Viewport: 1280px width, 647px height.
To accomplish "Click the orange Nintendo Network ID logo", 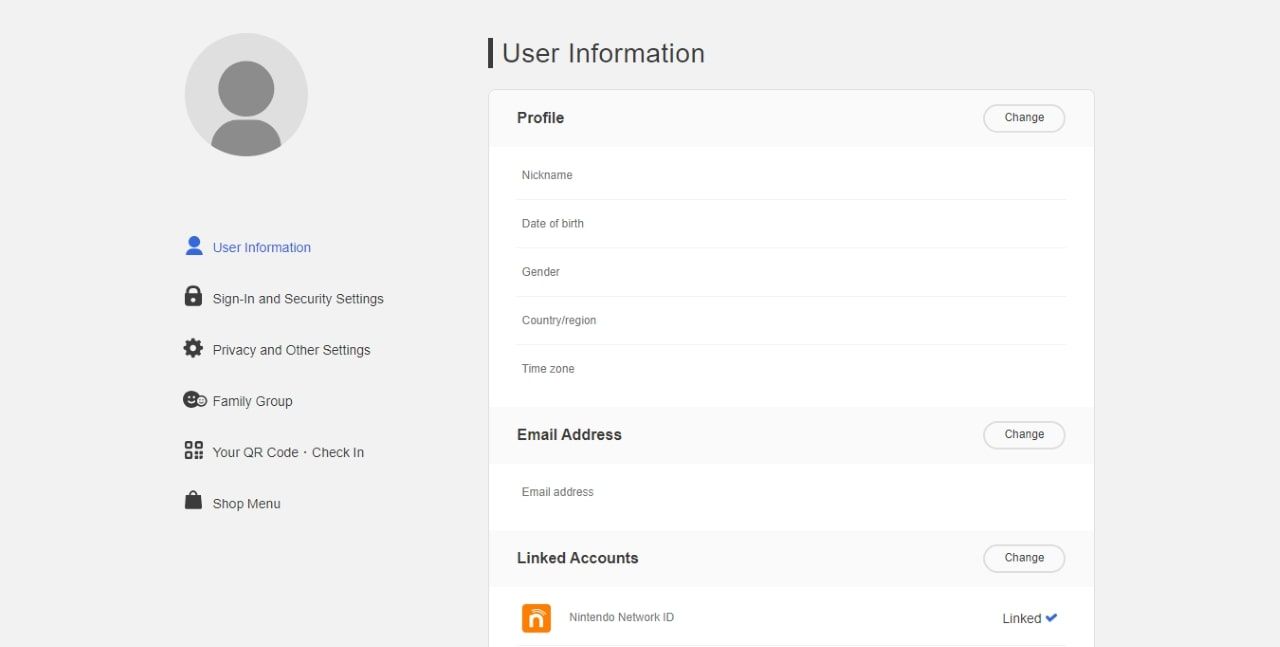I will 536,618.
